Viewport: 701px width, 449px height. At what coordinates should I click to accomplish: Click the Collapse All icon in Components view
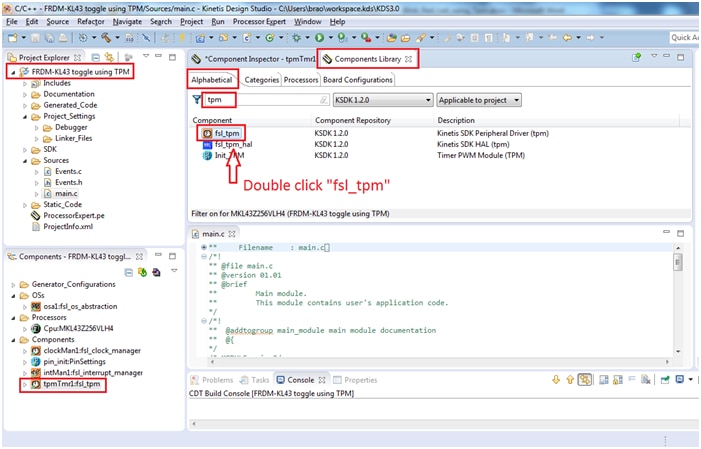pos(129,272)
